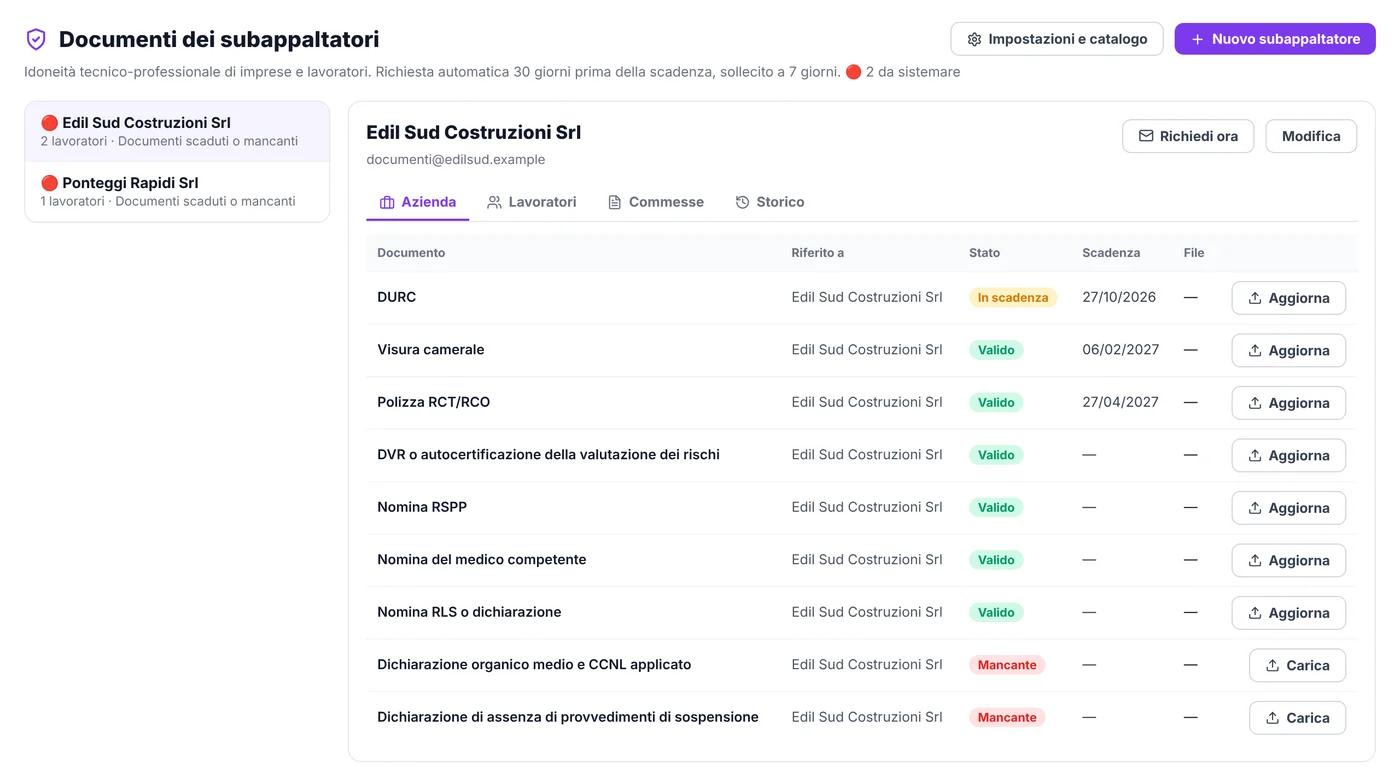
Task: Open the Lavoratori tab
Action: (532, 202)
